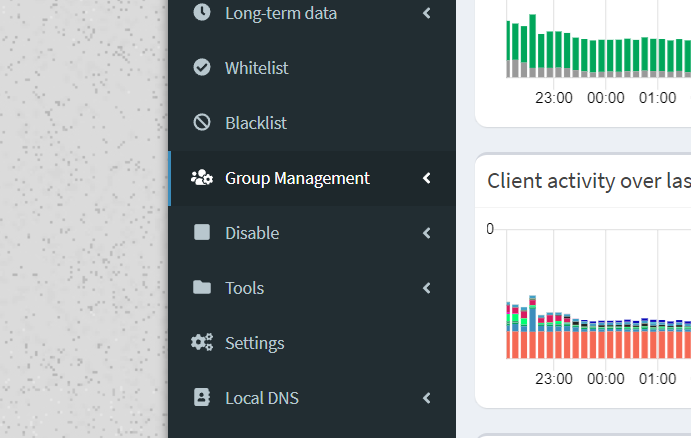Click the Local DNS address book icon
The width and height of the screenshot is (691, 438).
(202, 398)
